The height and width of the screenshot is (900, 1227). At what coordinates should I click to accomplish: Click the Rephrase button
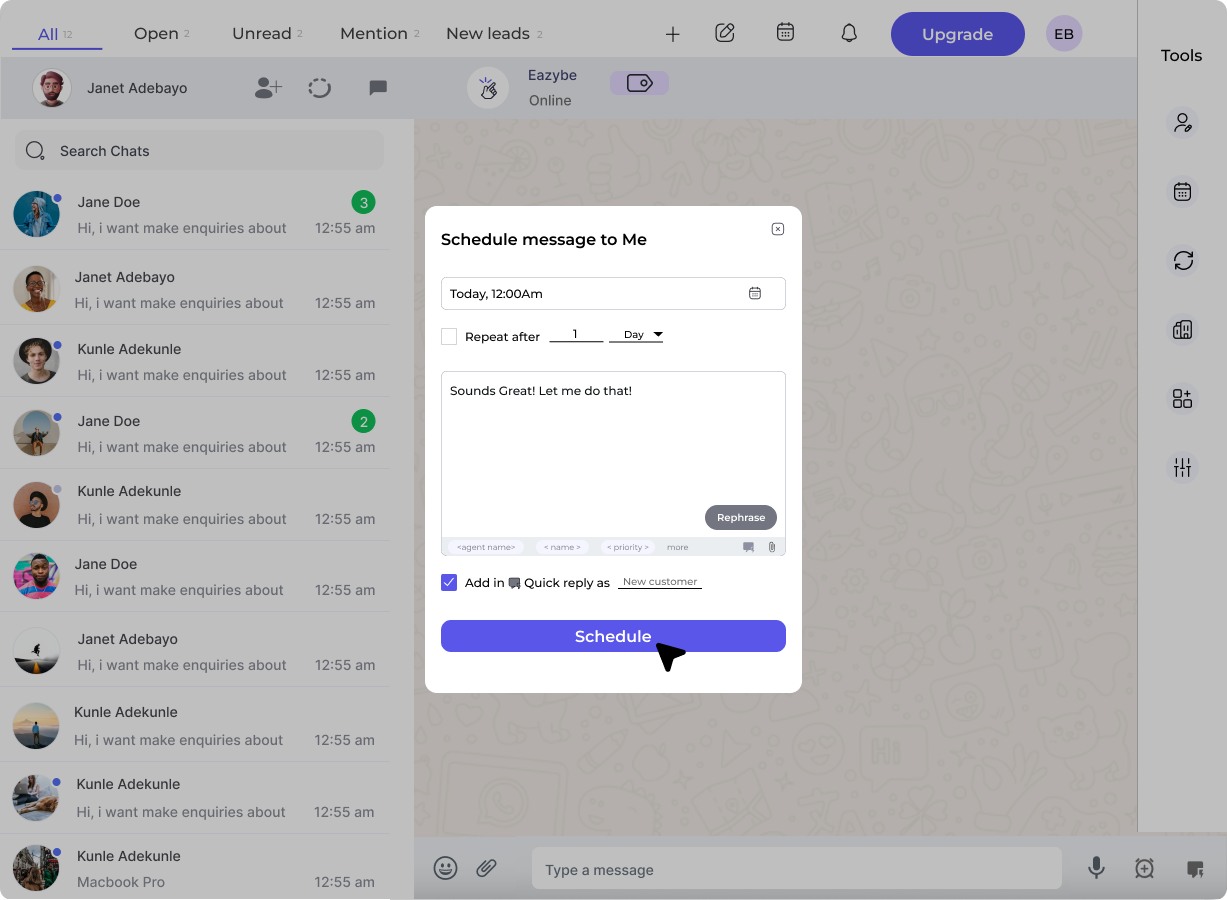pos(740,517)
